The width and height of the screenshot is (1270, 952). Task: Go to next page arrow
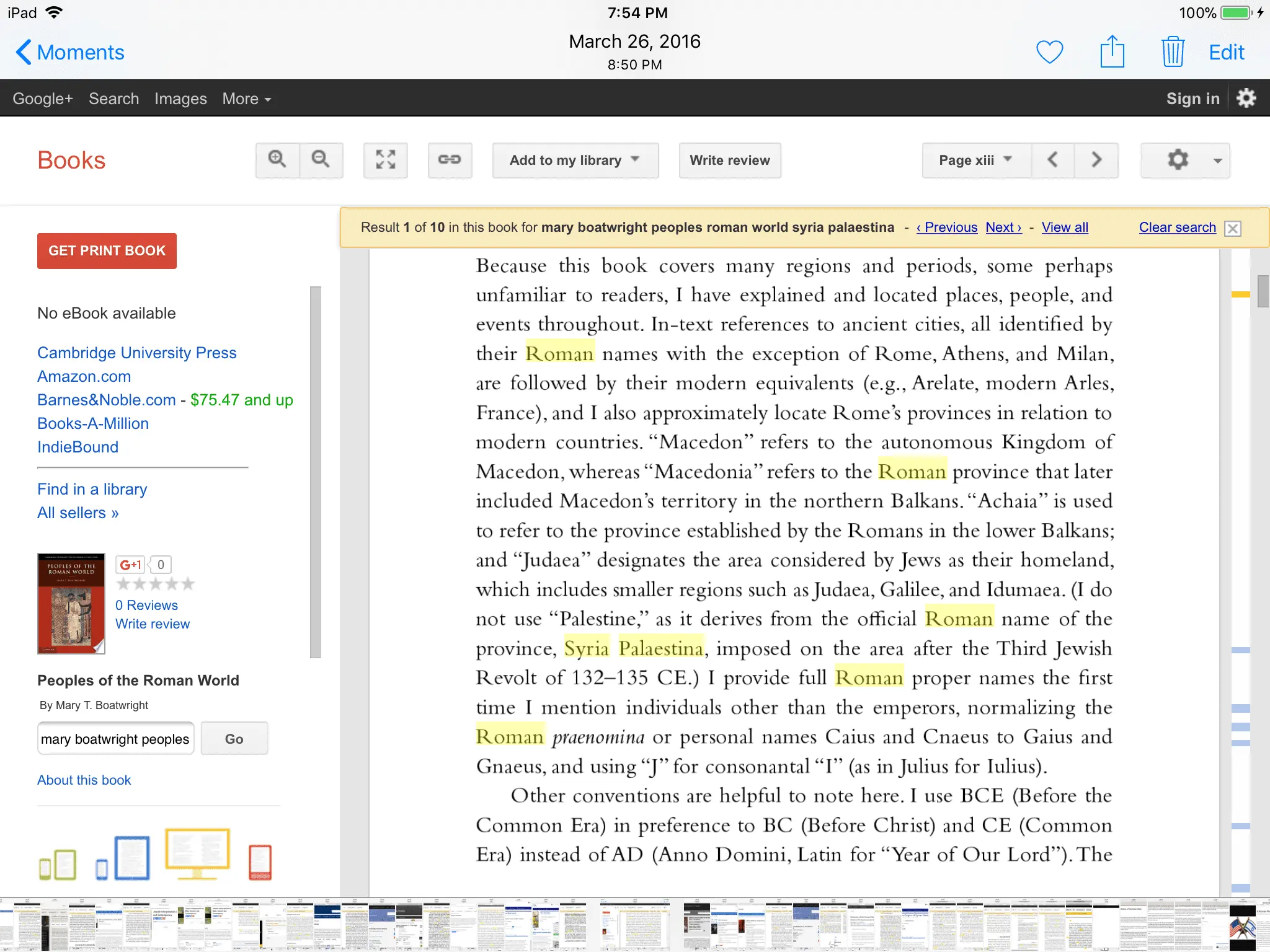coord(1096,160)
